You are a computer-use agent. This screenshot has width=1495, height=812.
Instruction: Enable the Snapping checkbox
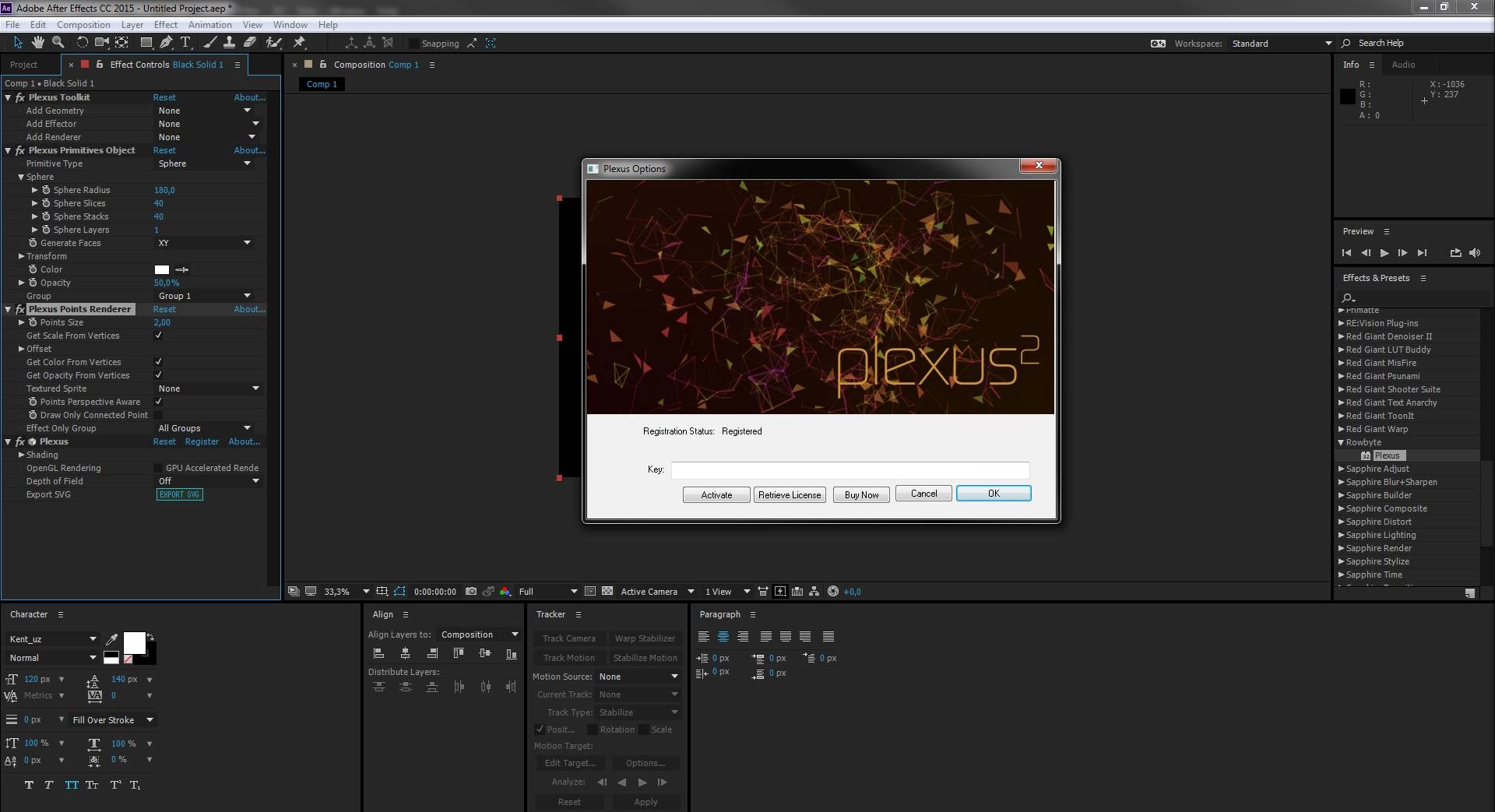pos(414,44)
